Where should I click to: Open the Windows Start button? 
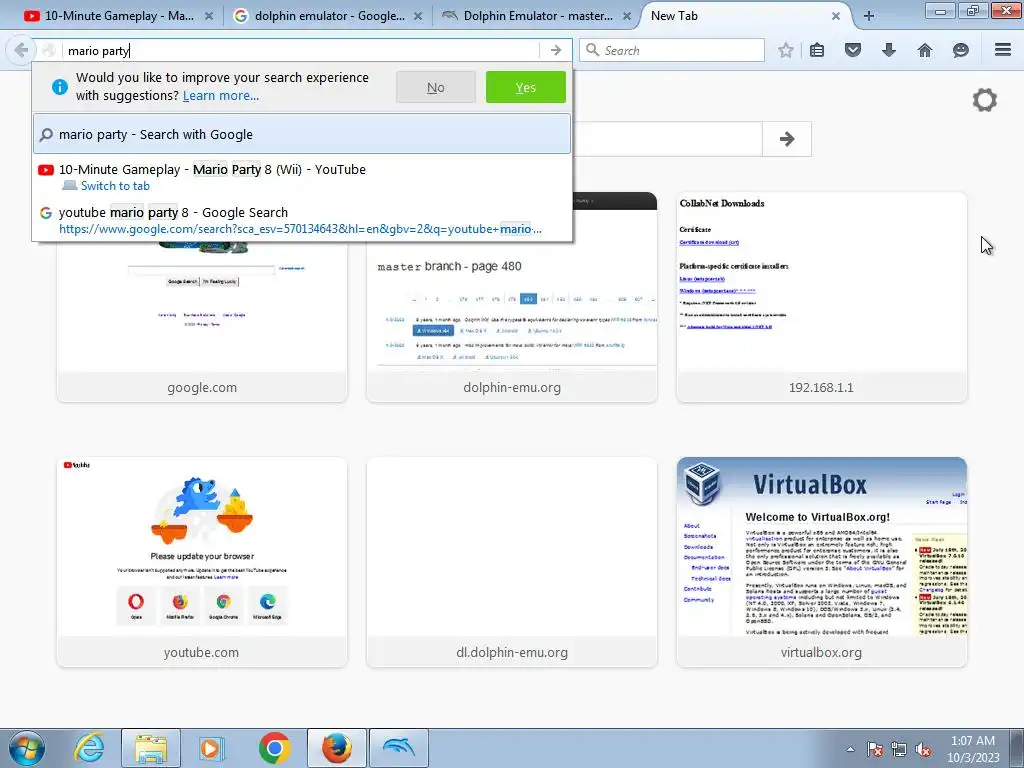26,748
